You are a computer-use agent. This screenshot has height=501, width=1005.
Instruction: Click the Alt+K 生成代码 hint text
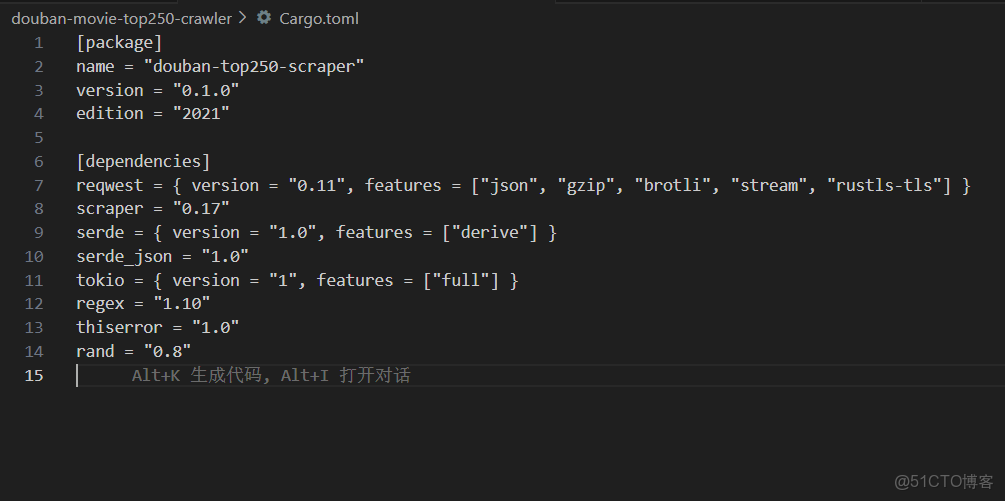196,376
